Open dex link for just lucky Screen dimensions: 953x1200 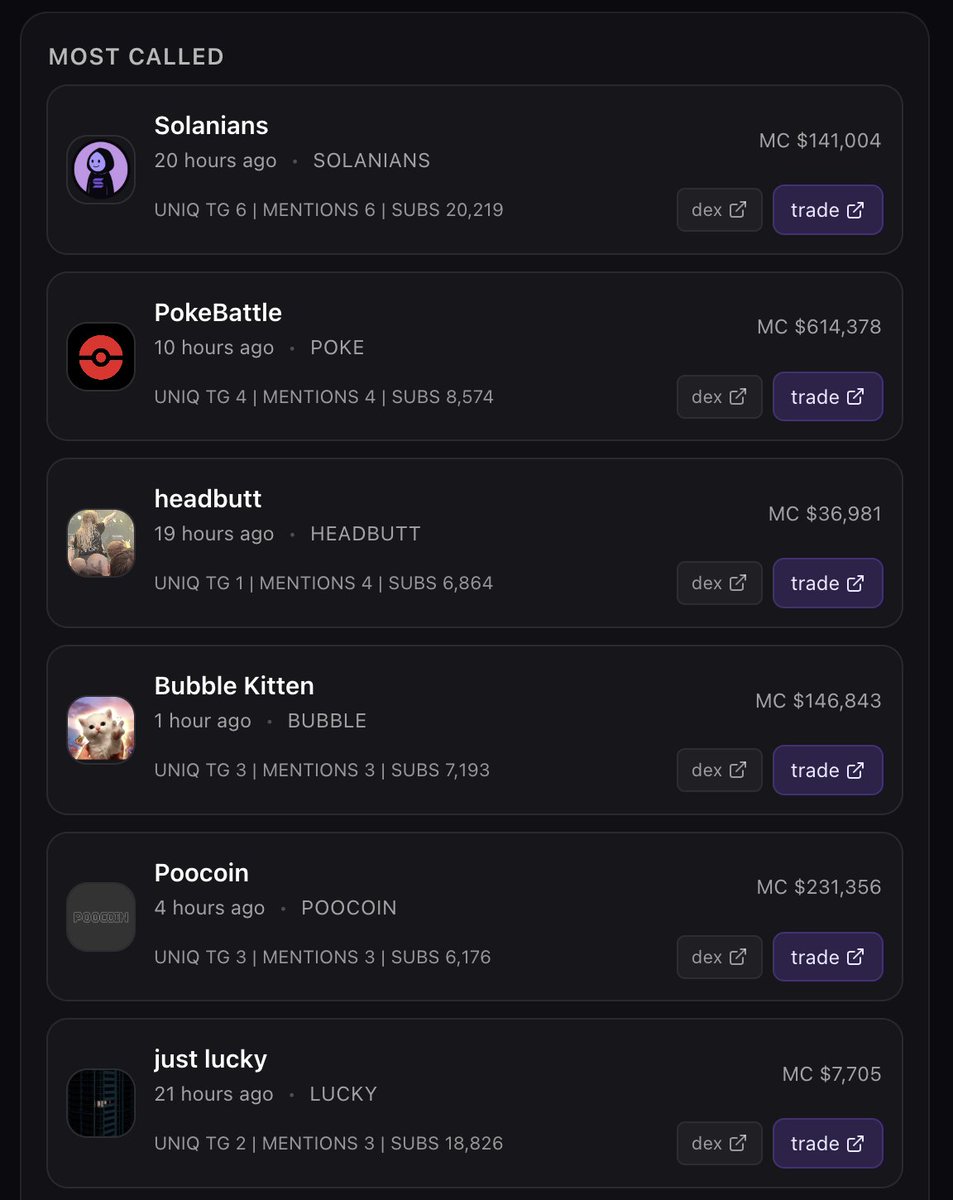tap(719, 1143)
